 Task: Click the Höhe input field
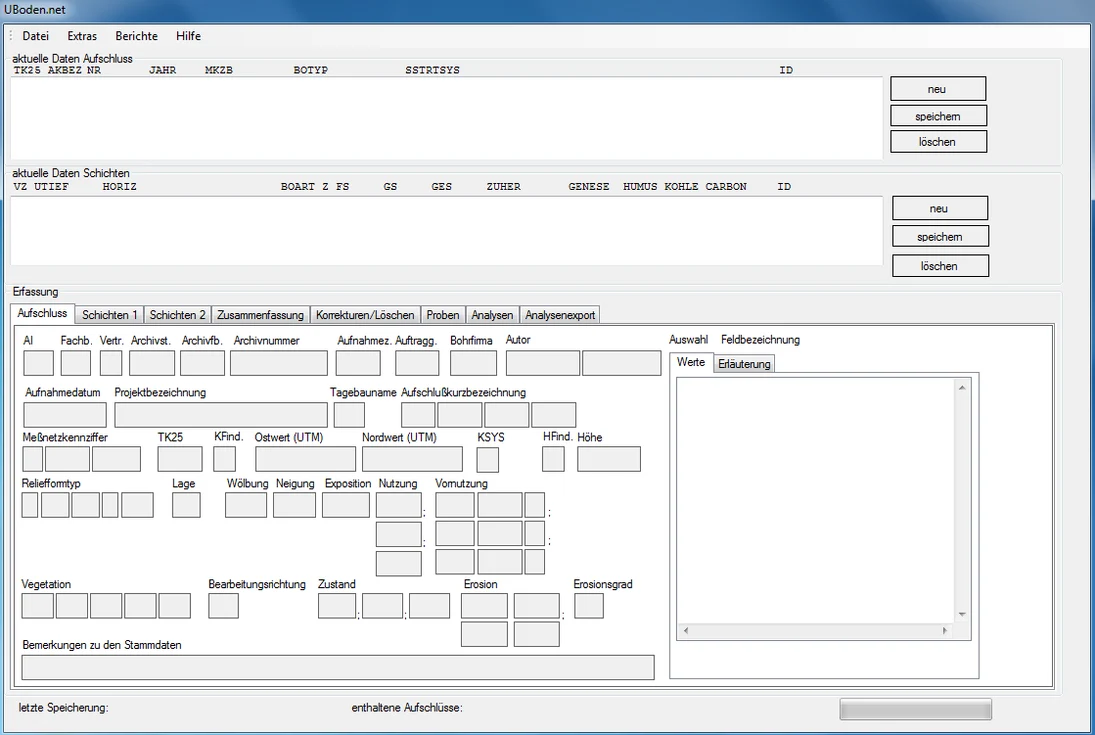pos(608,459)
